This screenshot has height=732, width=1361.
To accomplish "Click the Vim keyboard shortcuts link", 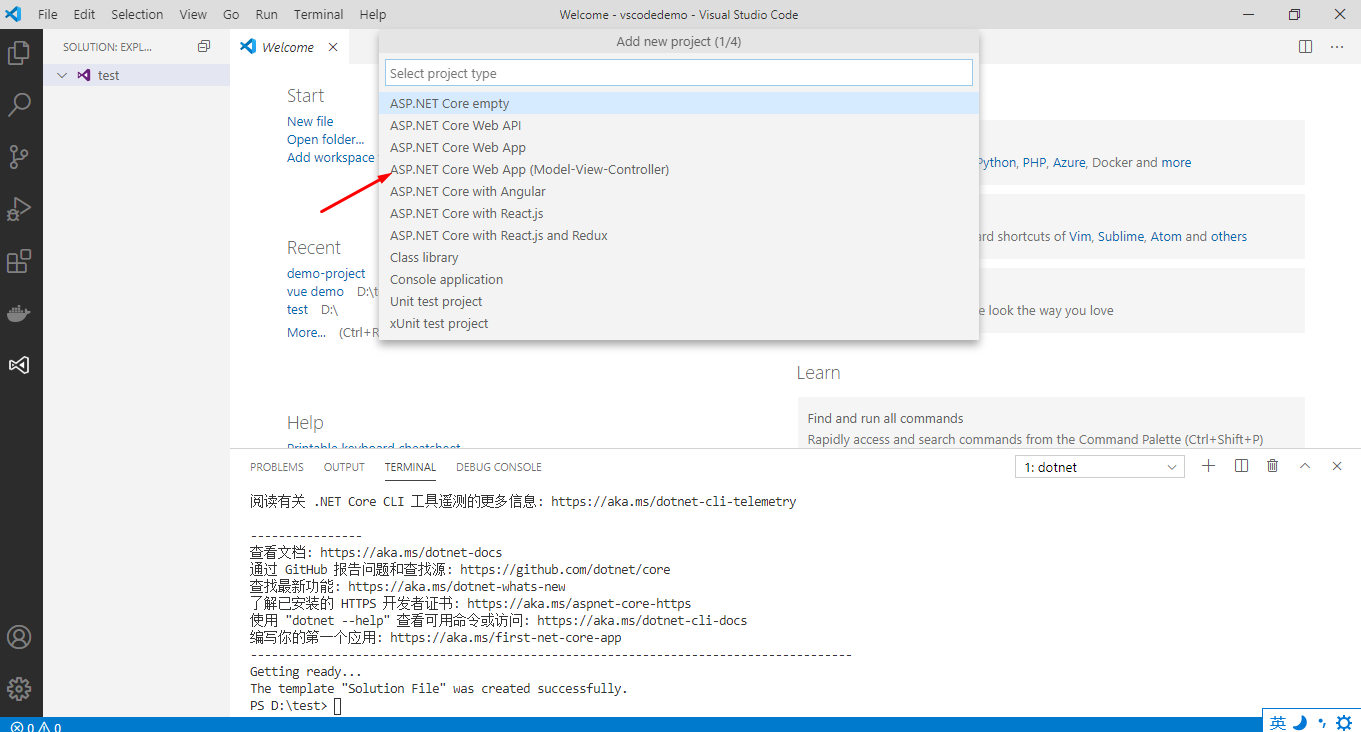I will [x=1080, y=236].
